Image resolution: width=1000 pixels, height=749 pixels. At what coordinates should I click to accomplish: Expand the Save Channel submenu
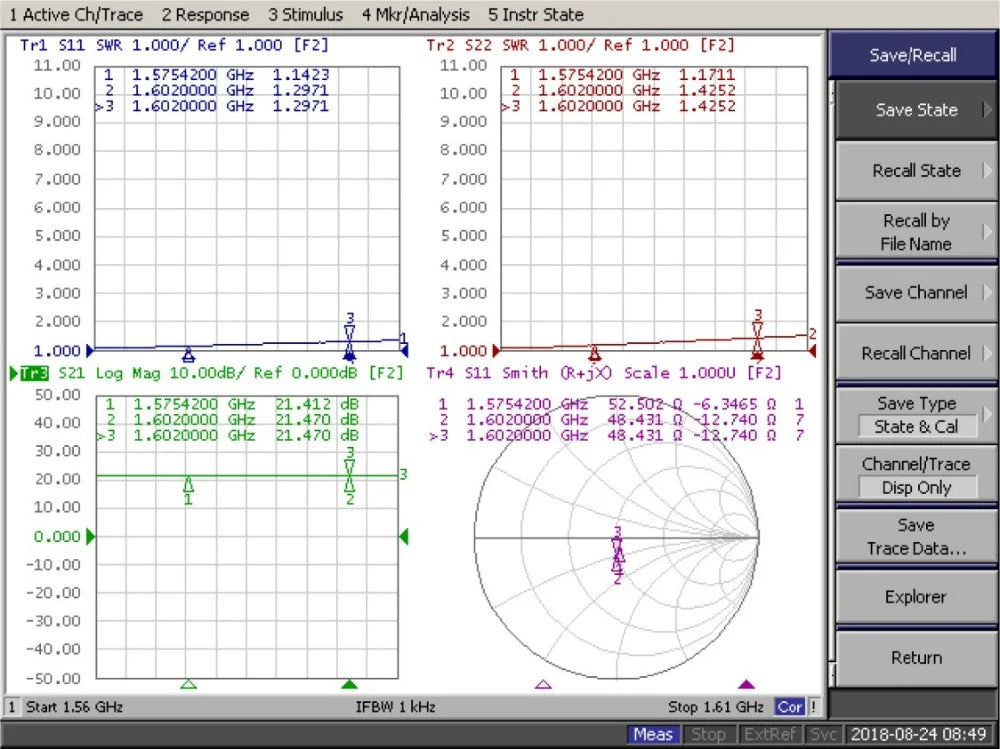(916, 292)
